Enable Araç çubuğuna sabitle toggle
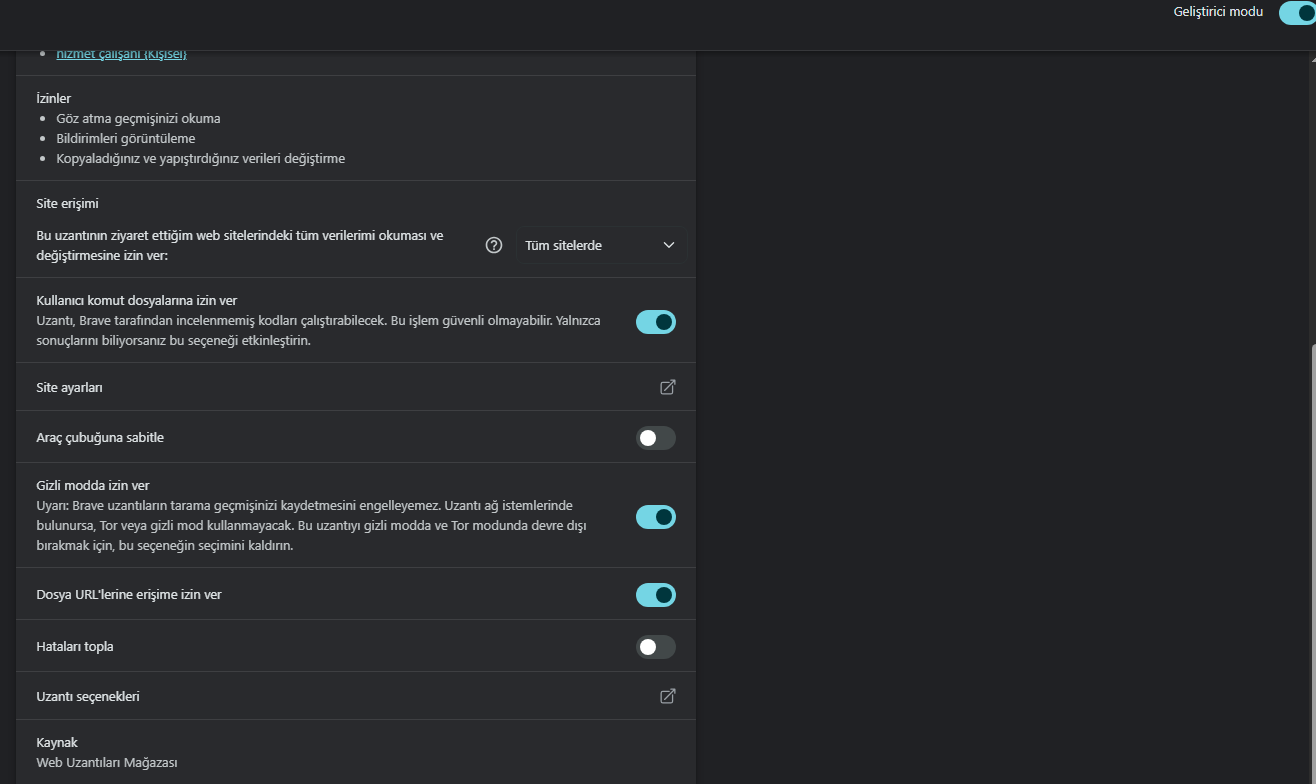 (656, 438)
